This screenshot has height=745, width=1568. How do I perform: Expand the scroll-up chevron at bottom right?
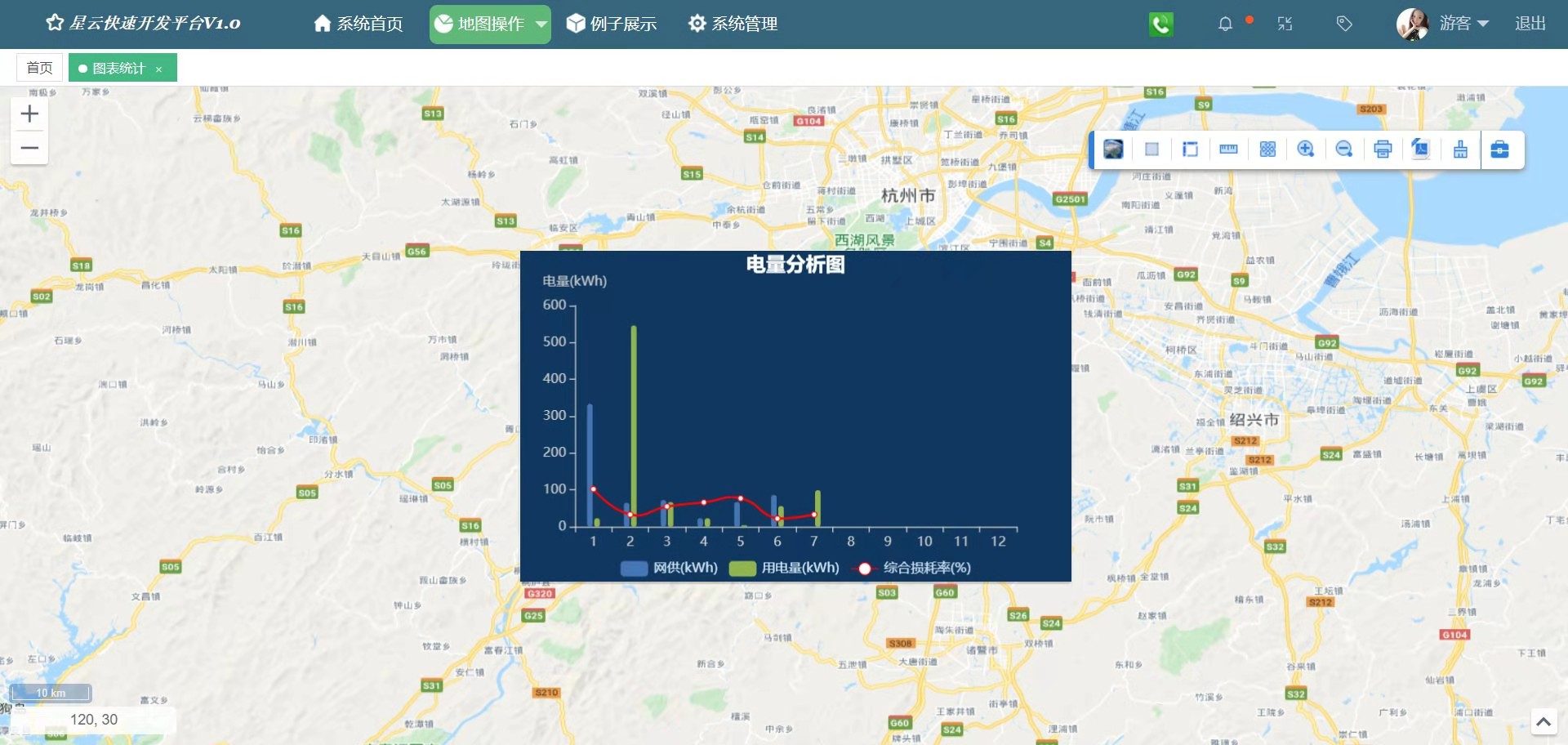[x=1544, y=722]
